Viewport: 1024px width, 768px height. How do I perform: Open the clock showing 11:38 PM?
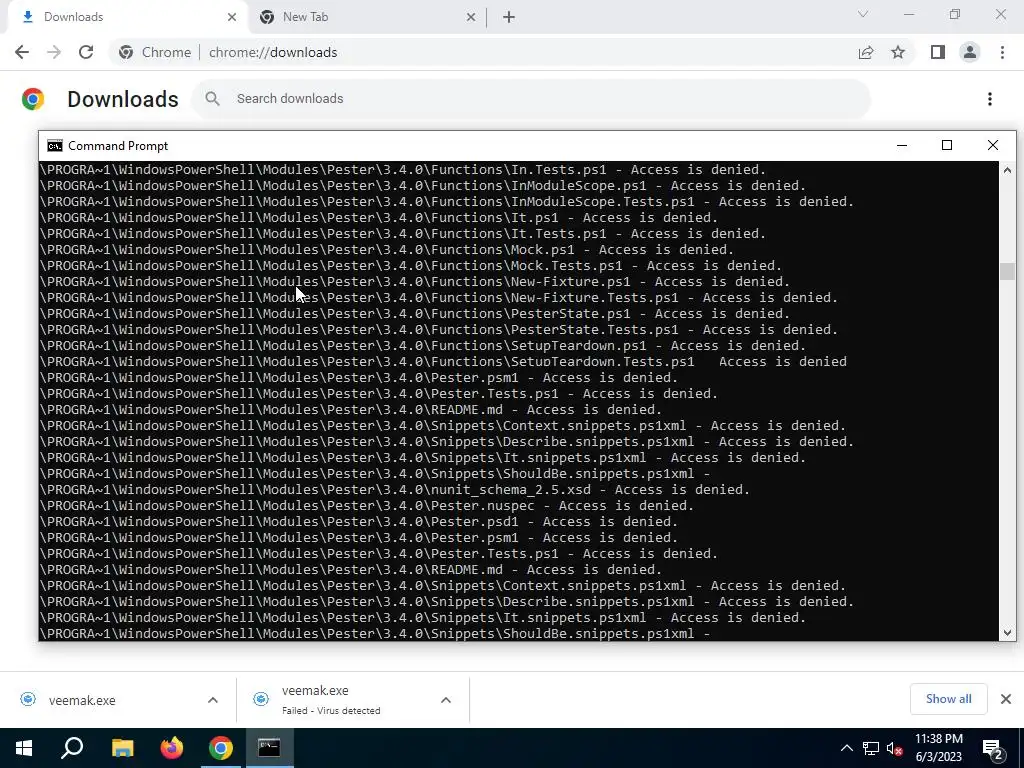coord(938,748)
